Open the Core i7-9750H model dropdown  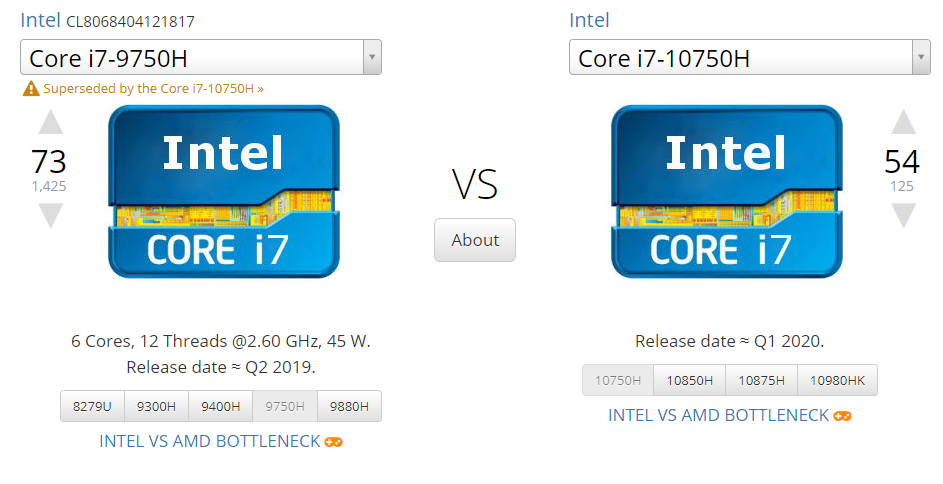(201, 58)
